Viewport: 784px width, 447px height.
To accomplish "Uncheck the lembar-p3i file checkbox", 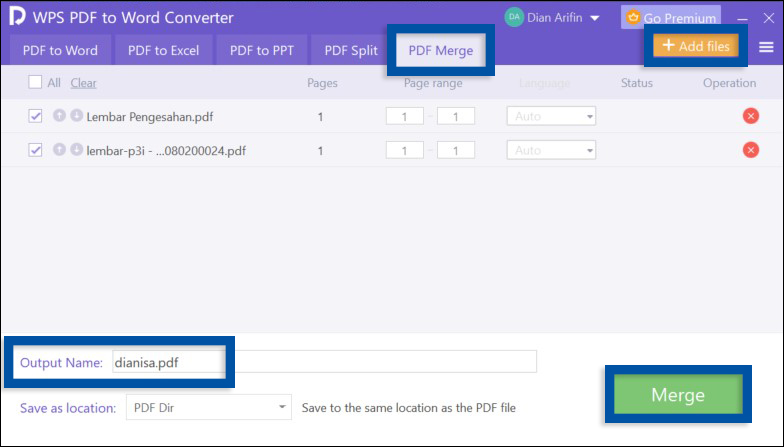I will (x=36, y=151).
